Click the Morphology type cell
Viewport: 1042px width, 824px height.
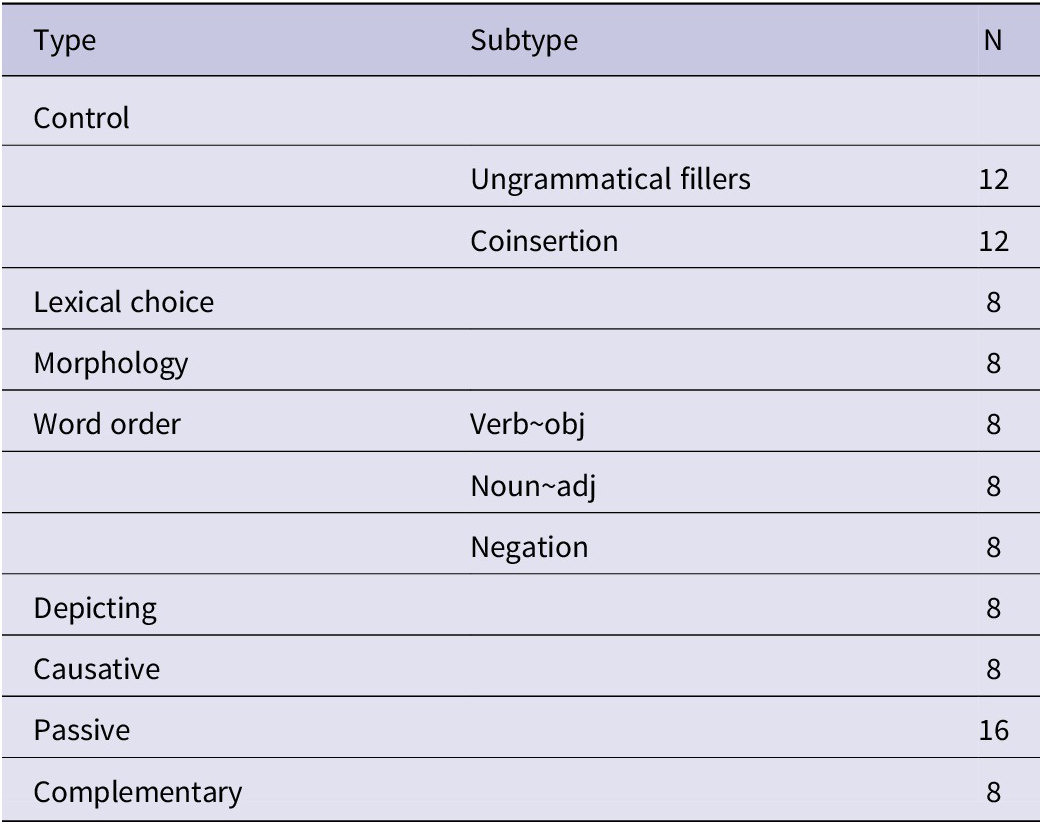111,364
